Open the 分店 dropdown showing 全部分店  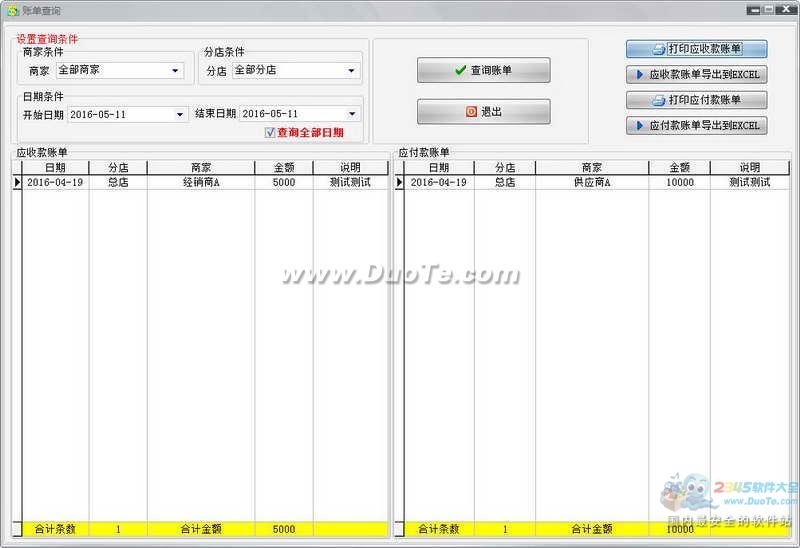(x=351, y=70)
